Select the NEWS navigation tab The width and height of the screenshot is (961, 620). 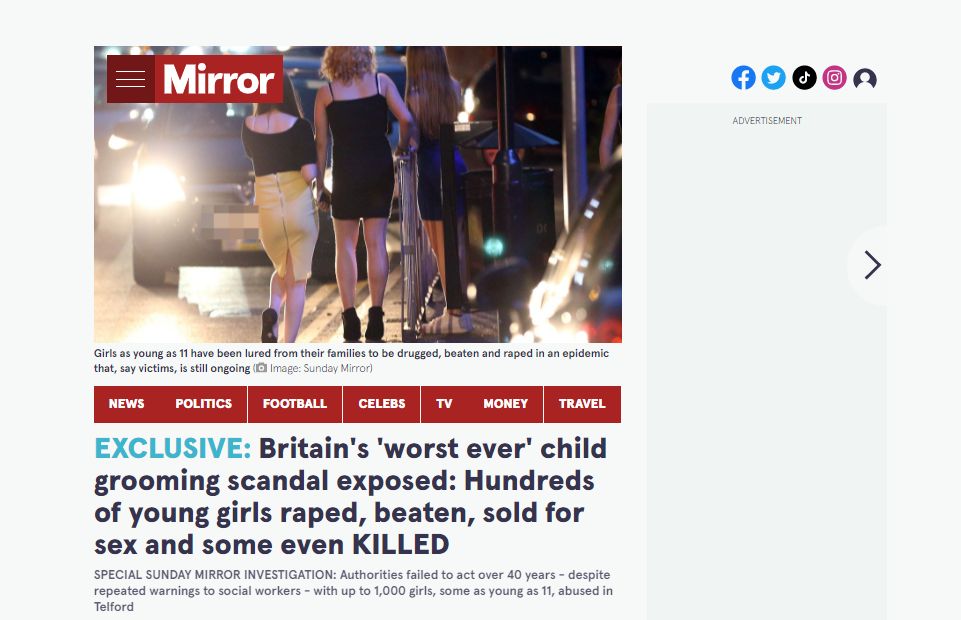pos(126,404)
